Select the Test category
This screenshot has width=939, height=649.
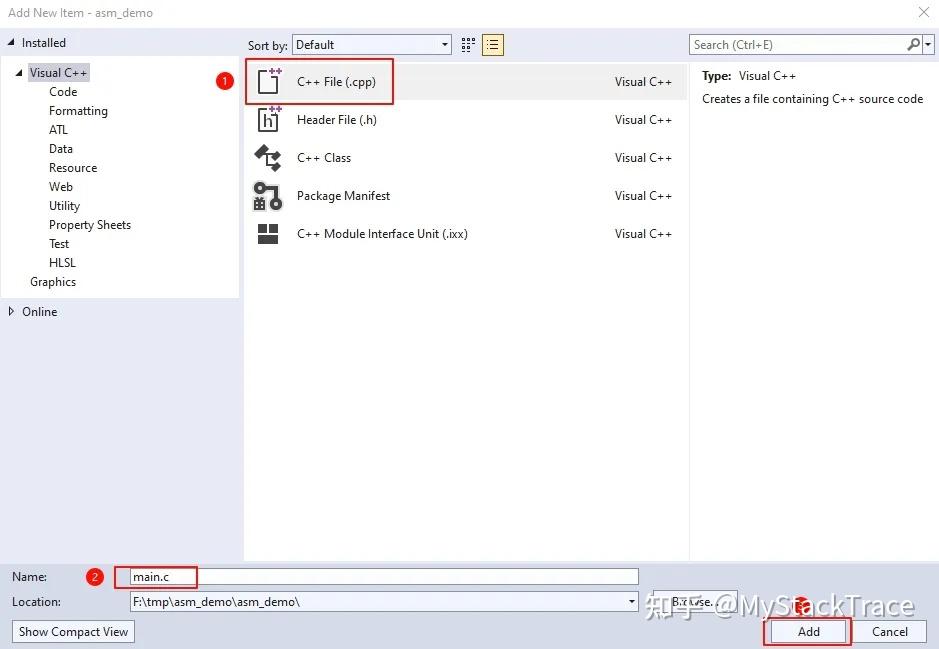(x=59, y=244)
